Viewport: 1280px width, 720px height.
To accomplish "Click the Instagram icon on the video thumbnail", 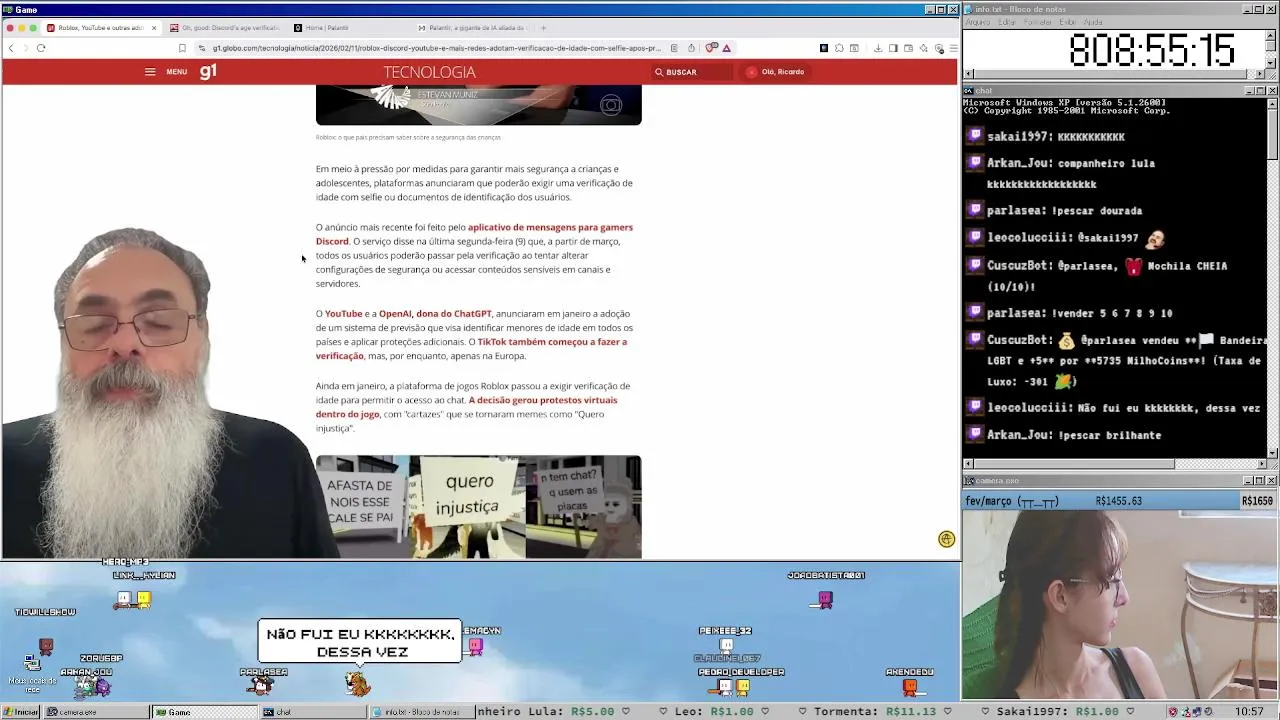I will 611,105.
